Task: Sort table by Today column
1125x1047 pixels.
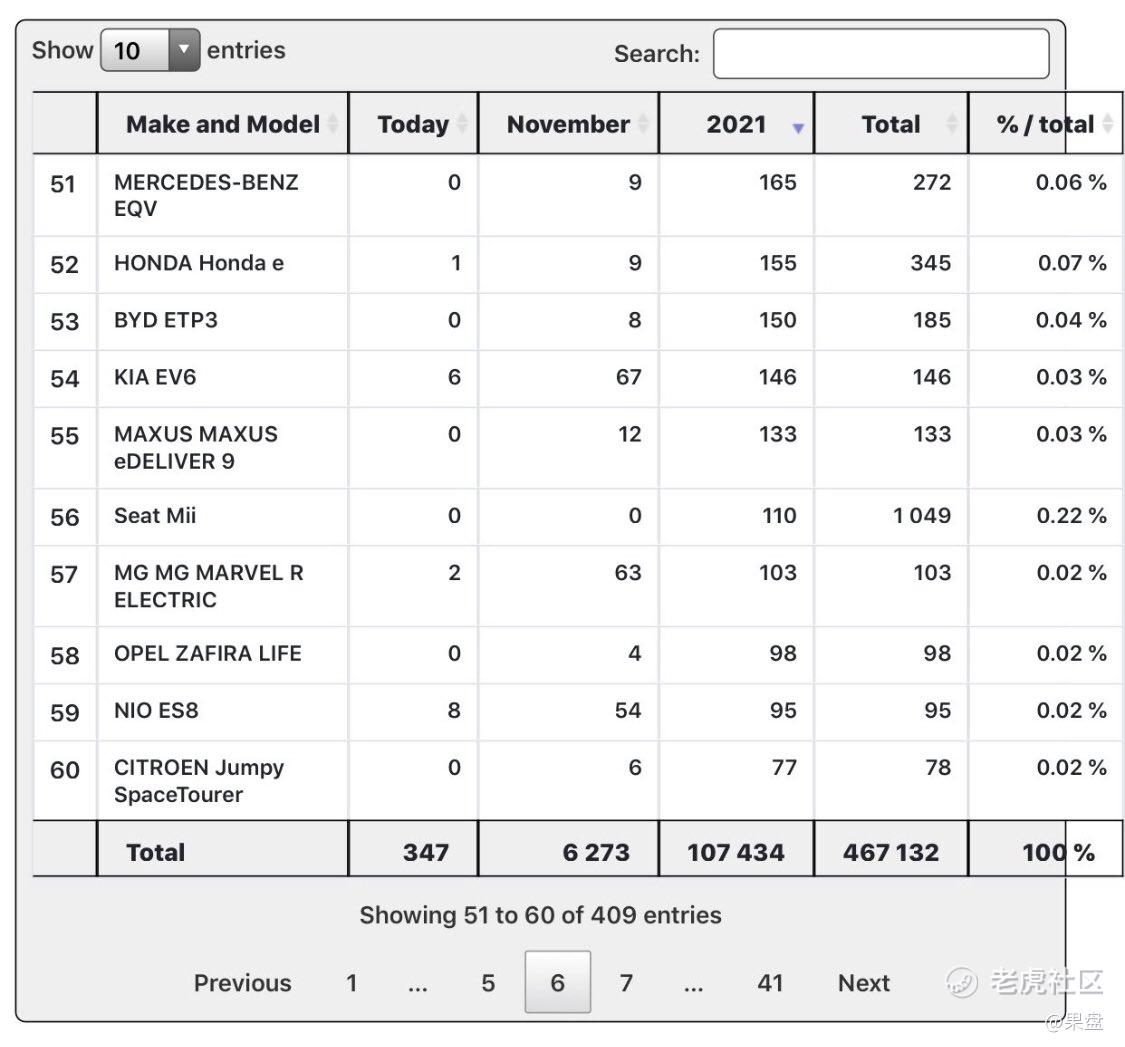Action: 413,123
